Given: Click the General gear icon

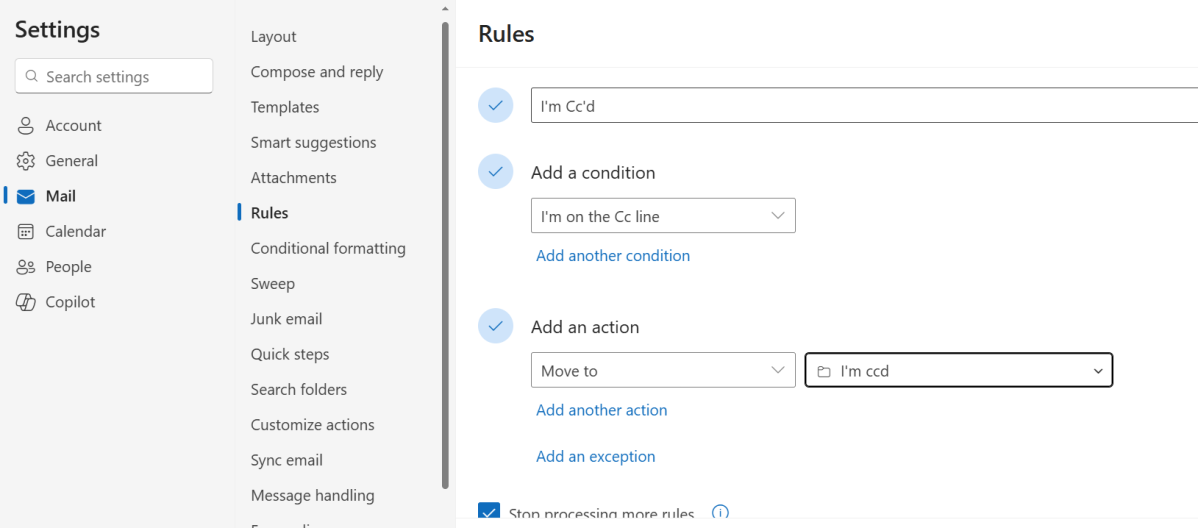Looking at the screenshot, I should [x=26, y=161].
